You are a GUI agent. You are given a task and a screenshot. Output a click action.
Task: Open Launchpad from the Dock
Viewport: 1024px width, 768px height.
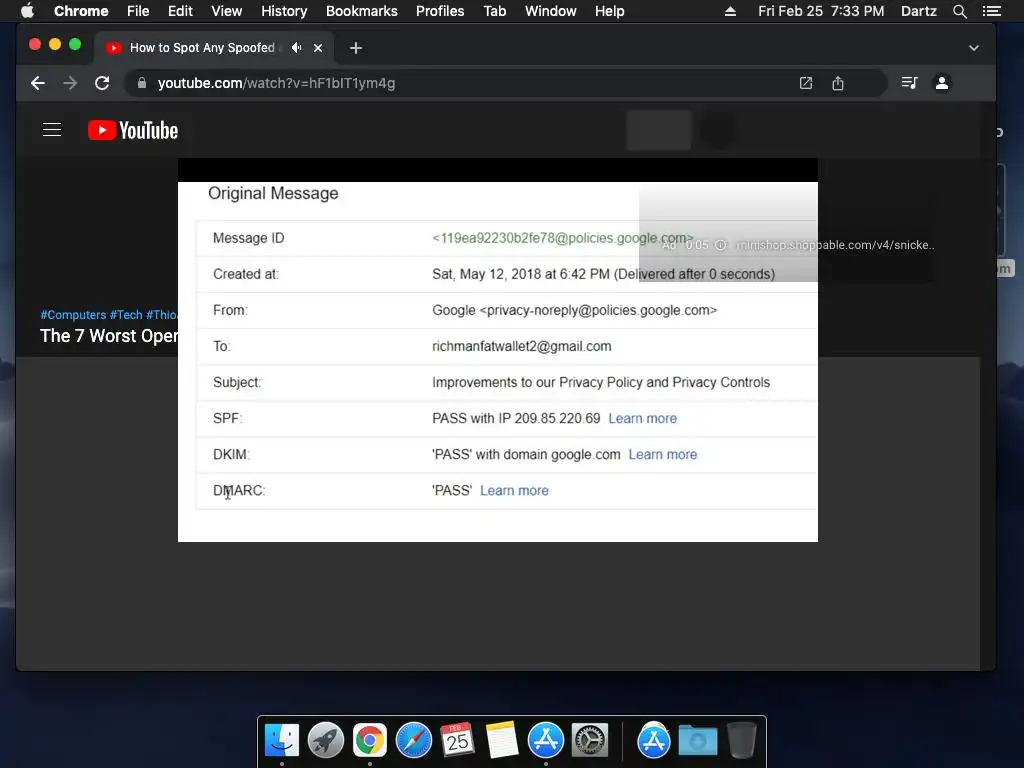(x=325, y=741)
